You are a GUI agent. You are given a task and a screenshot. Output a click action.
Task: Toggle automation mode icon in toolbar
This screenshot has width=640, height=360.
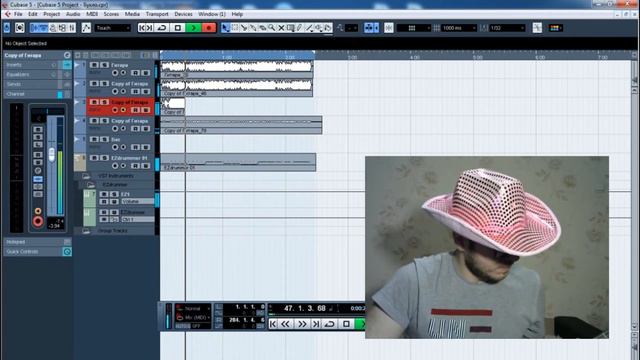coord(86,28)
